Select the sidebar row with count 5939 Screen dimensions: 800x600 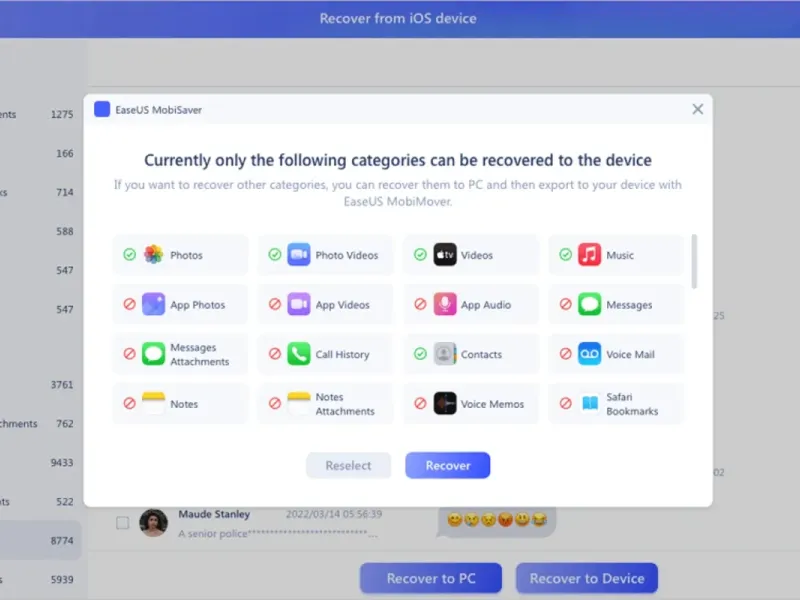41,579
